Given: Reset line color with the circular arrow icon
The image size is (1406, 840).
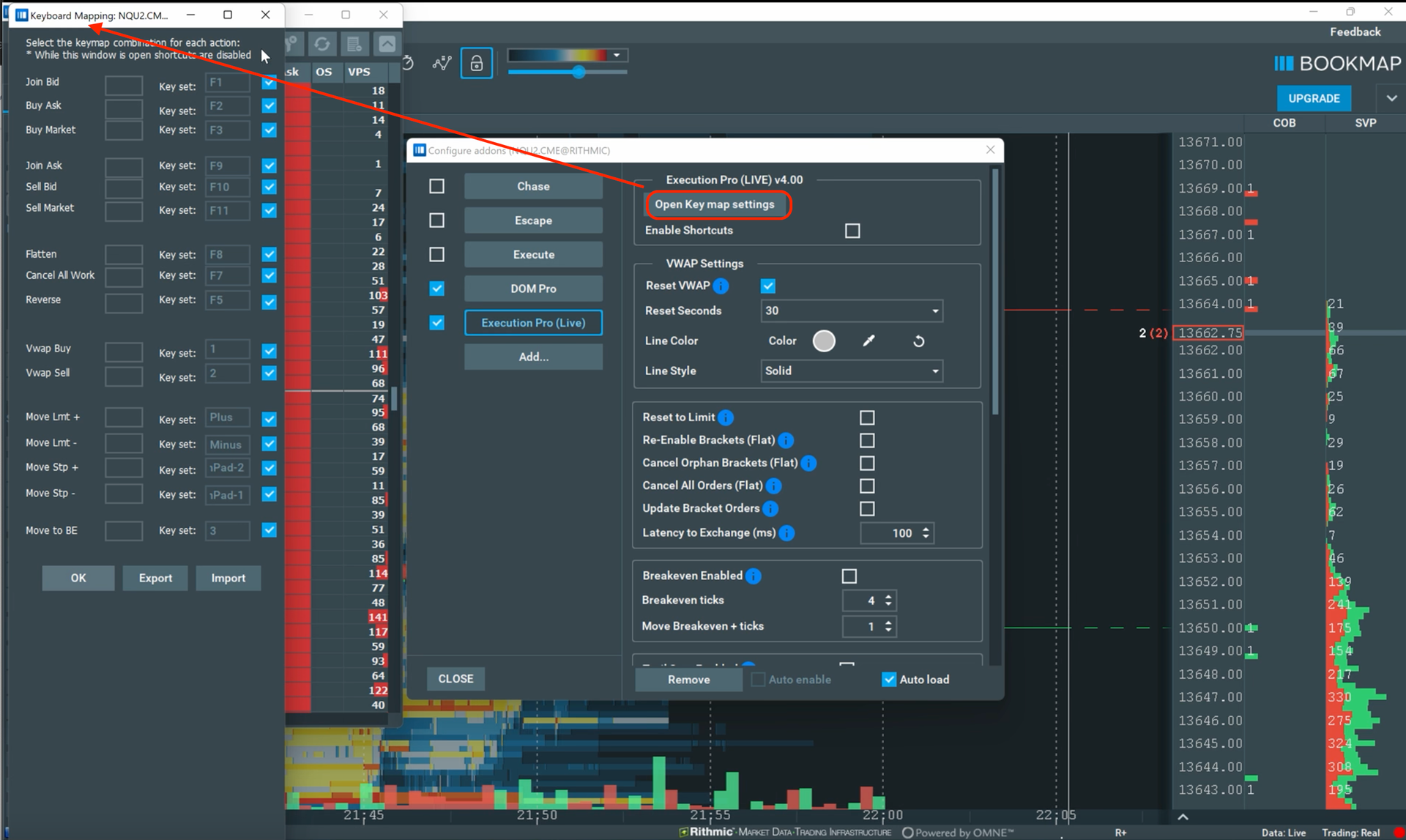Looking at the screenshot, I should [918, 341].
